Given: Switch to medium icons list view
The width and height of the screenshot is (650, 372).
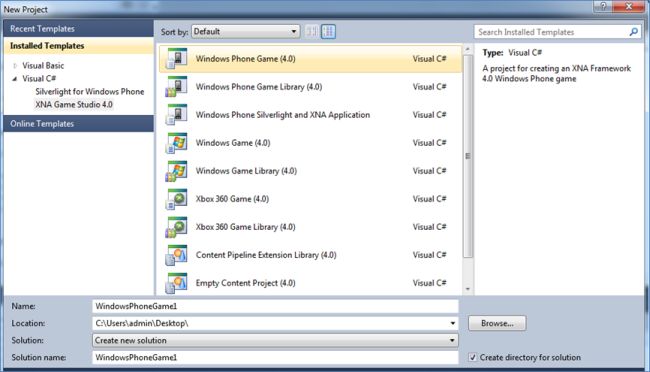Looking at the screenshot, I should coord(328,32).
